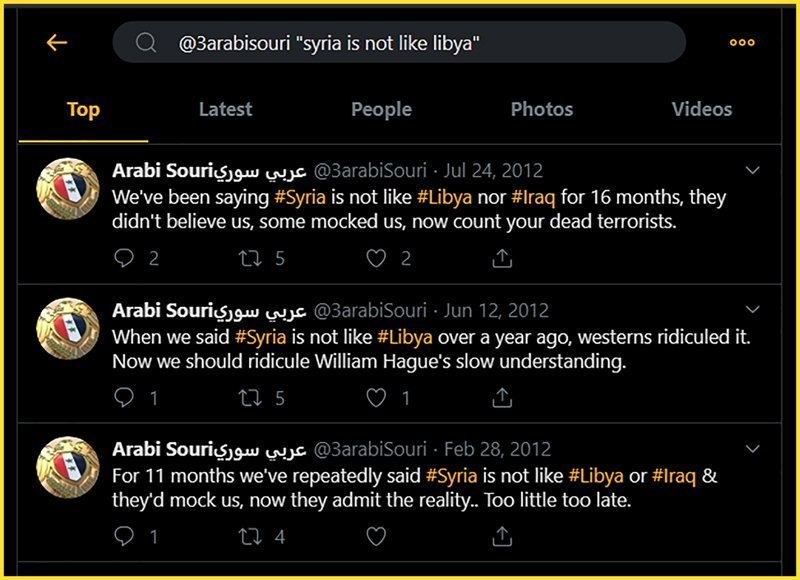This screenshot has height=580, width=800.
Task: Reply to the William Hague tweet
Action: pos(123,397)
